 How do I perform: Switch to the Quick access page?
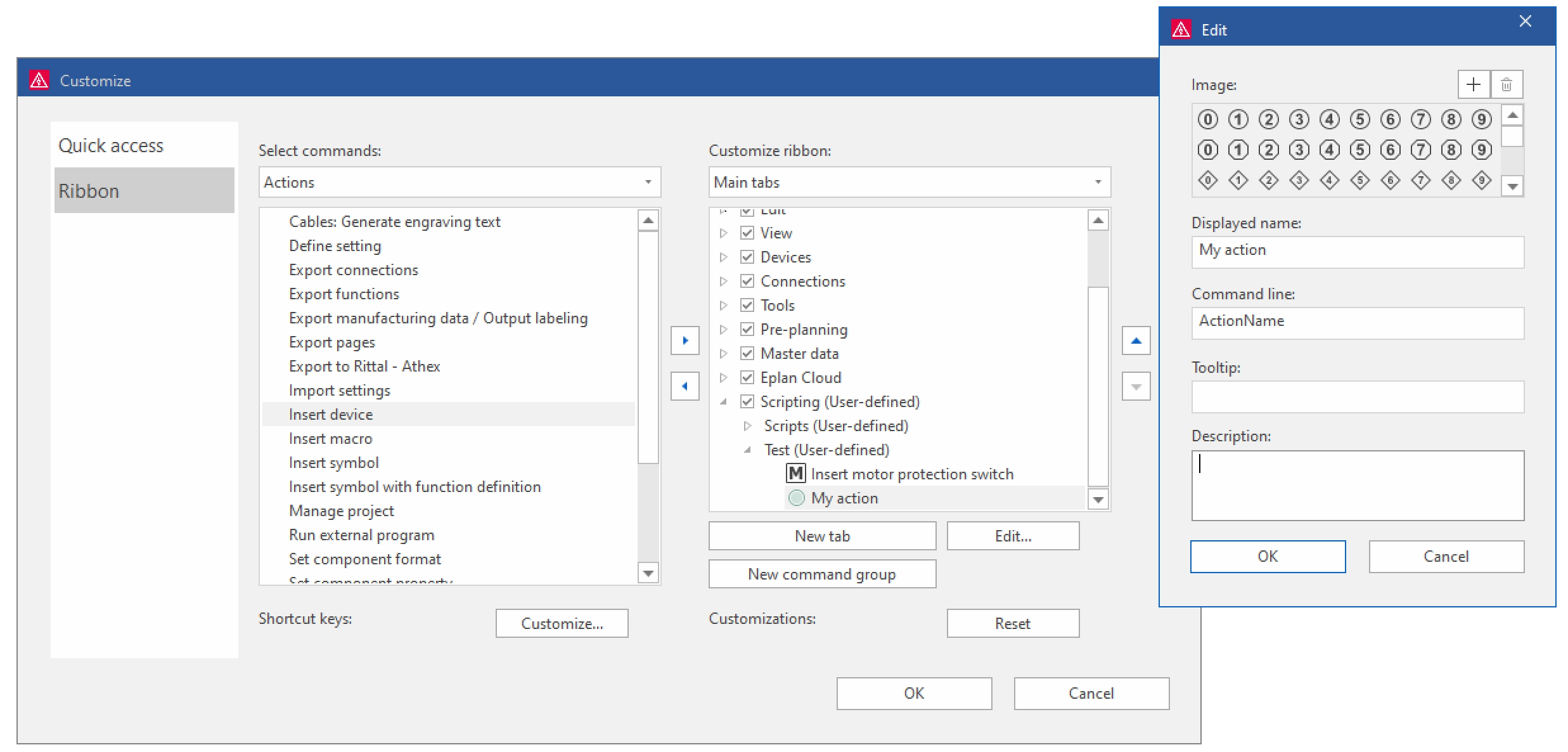(x=145, y=145)
